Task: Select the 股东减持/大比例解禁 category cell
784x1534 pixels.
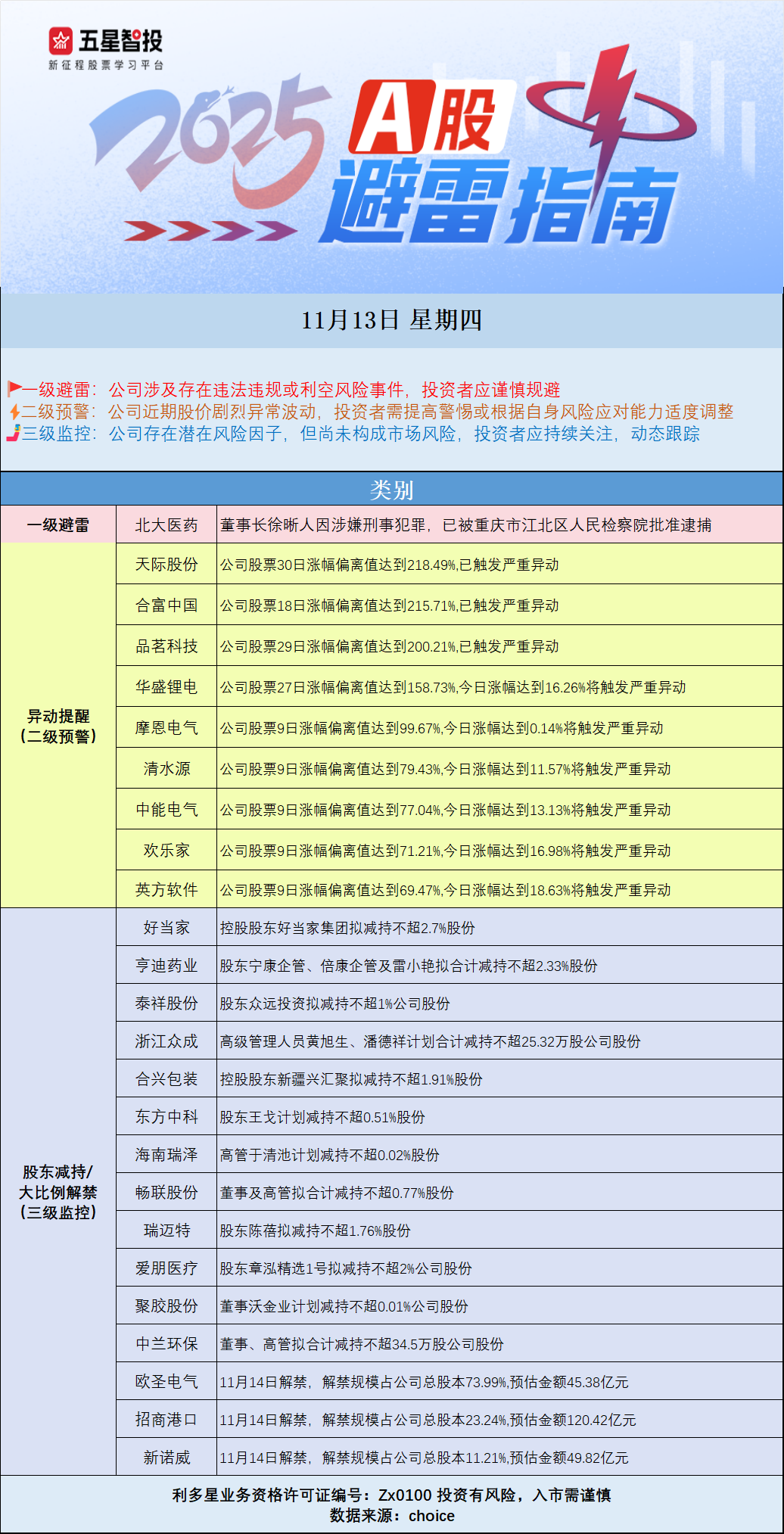Action: point(58,1192)
